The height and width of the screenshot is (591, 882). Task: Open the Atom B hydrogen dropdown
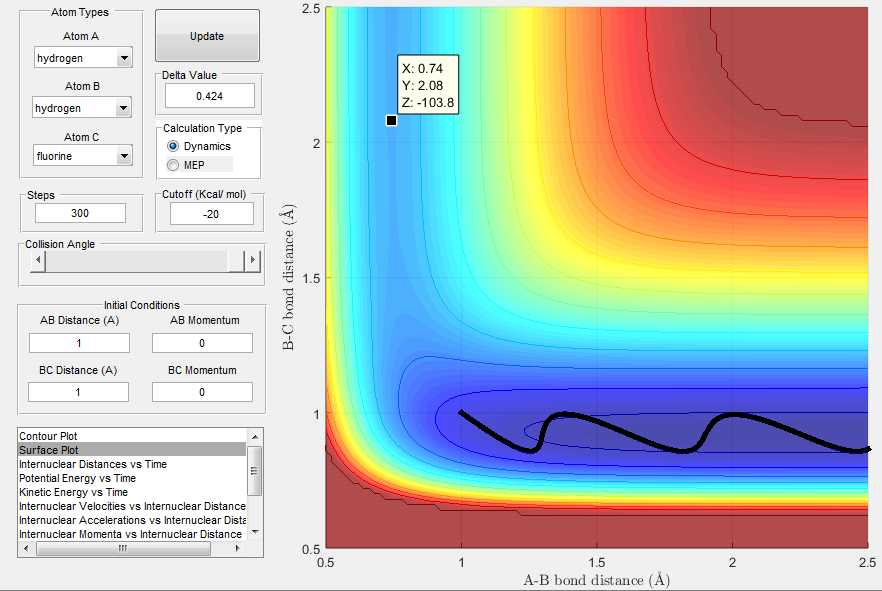pos(82,107)
